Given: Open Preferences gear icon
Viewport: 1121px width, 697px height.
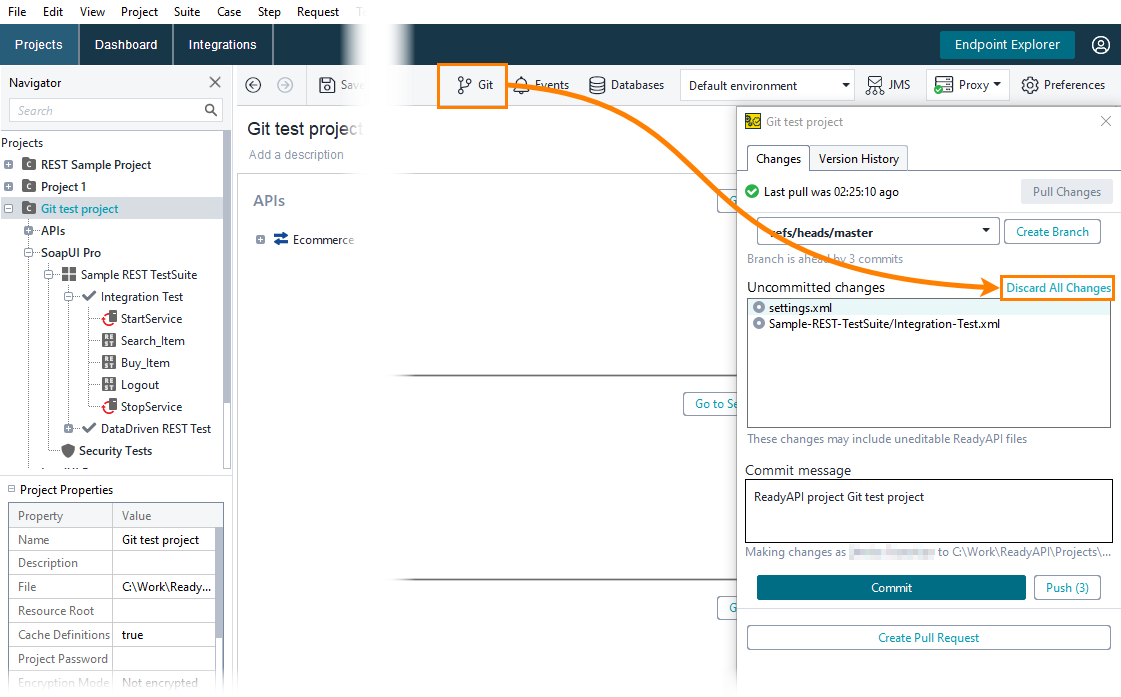Looking at the screenshot, I should (1029, 85).
